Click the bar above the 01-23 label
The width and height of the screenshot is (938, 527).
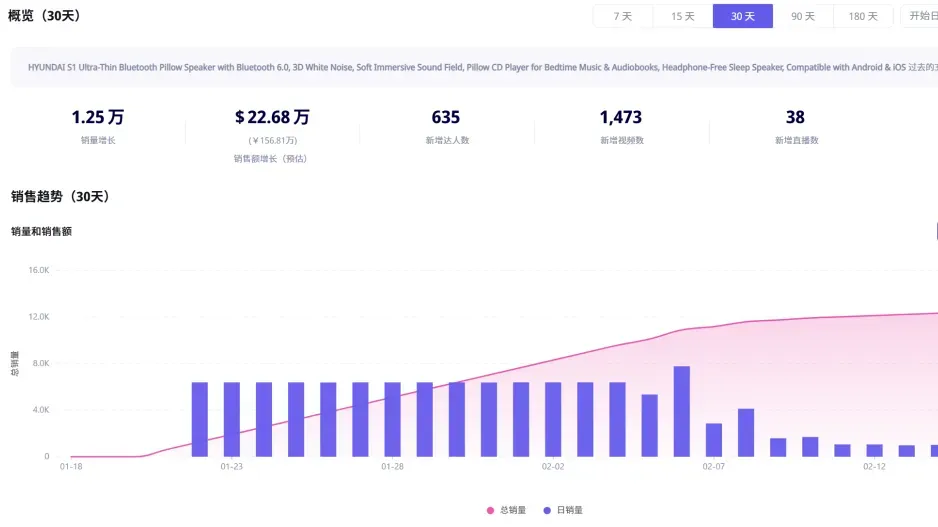232,419
